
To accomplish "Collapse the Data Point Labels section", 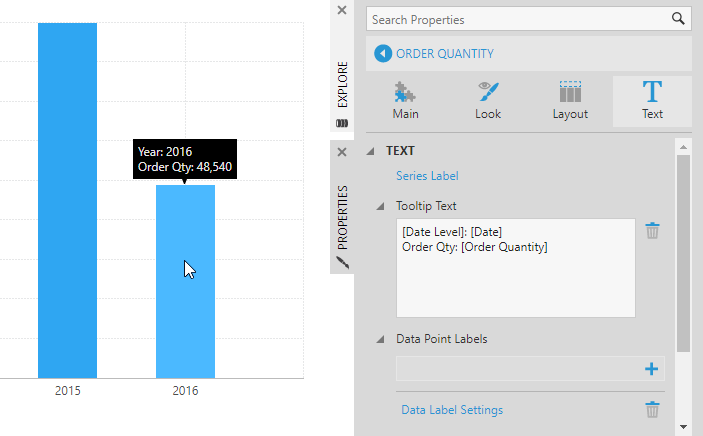I will [380, 339].
